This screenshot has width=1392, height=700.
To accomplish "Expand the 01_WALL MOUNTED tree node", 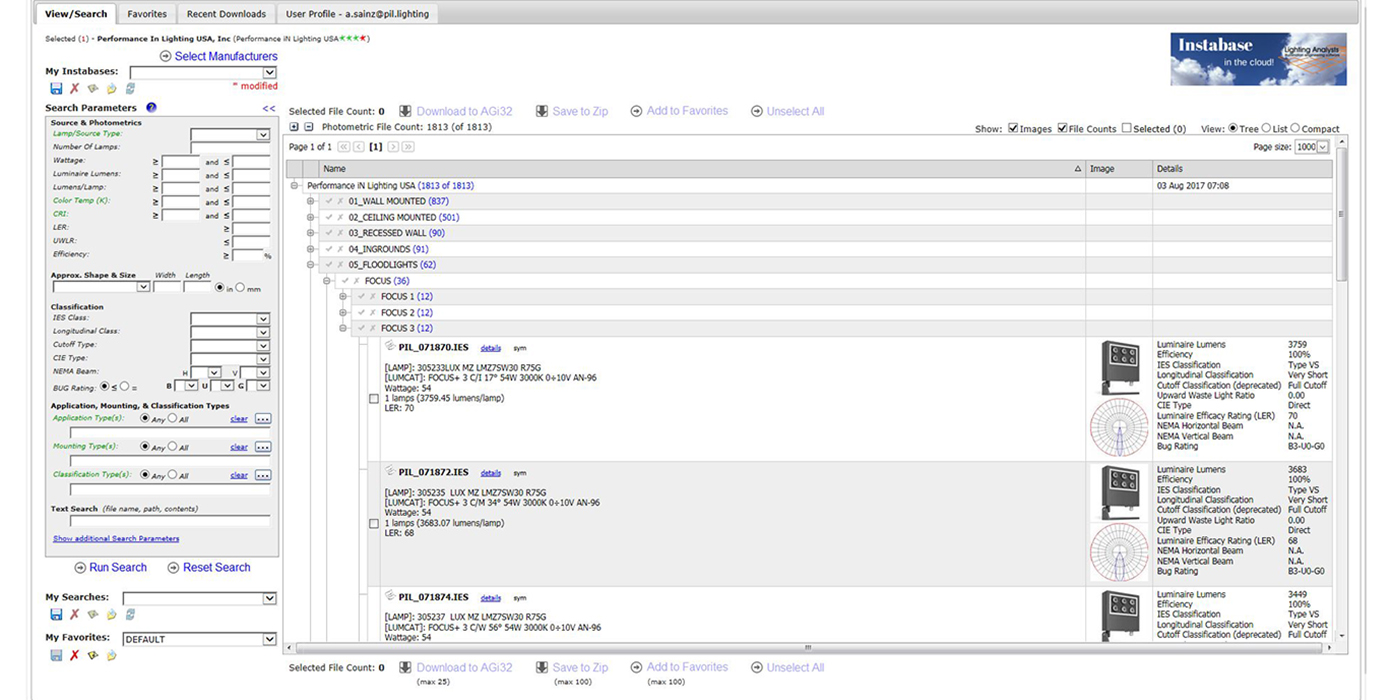I will click(311, 201).
